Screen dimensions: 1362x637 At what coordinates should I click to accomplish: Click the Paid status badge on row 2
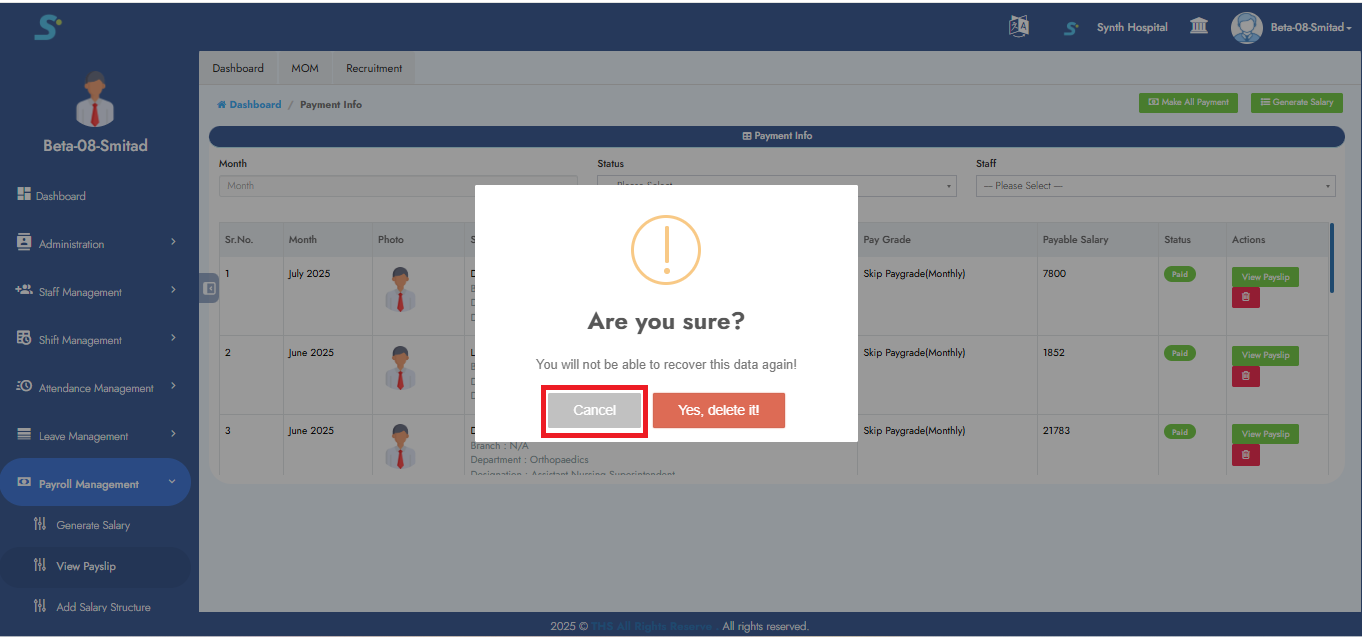[1179, 353]
